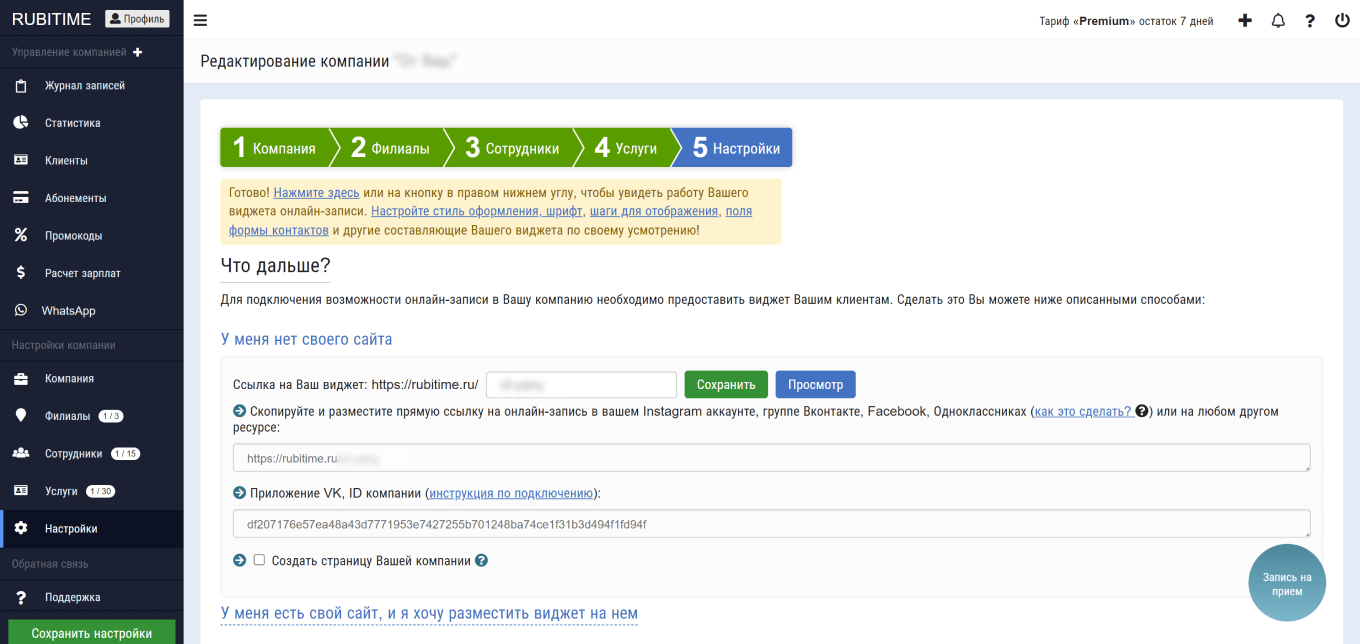Click the round Запись на прием widget
This screenshot has height=644, width=1360.
[x=1287, y=584]
